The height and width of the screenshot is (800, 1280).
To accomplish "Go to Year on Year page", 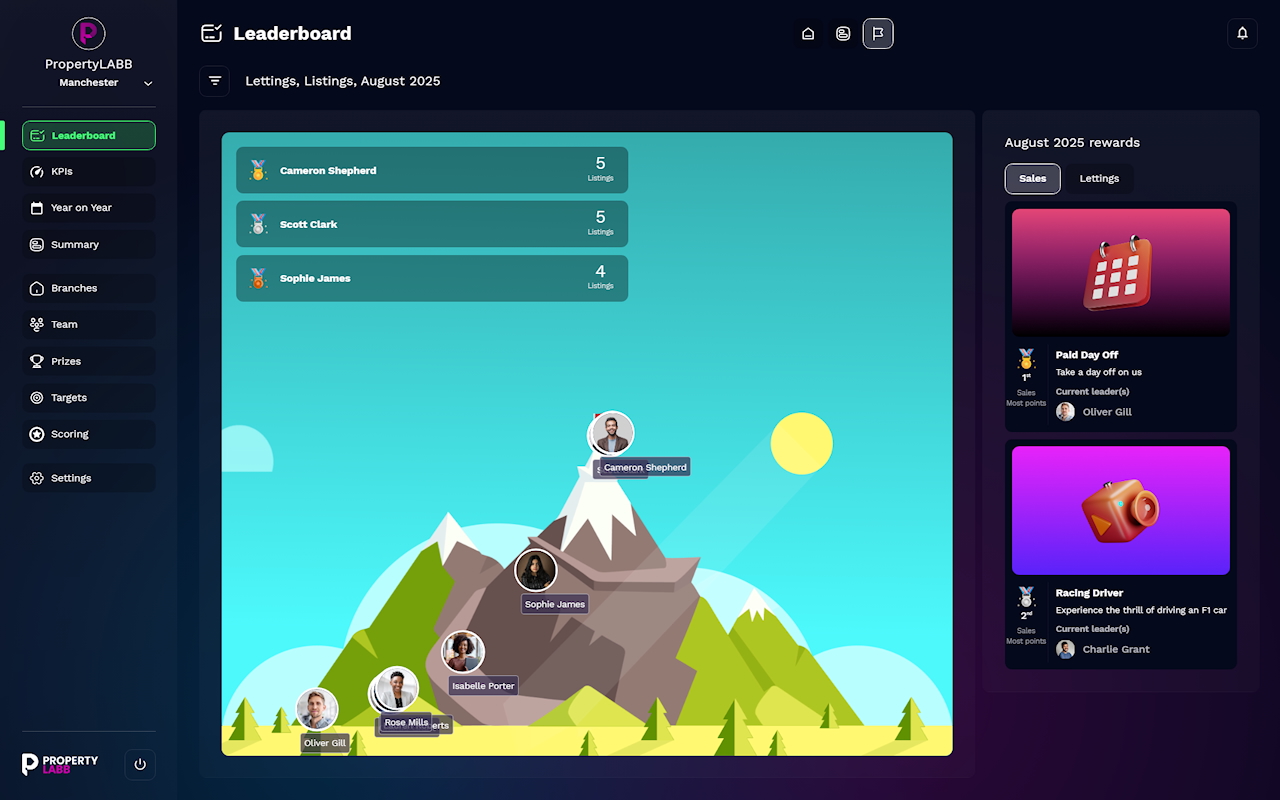I will tap(89, 208).
